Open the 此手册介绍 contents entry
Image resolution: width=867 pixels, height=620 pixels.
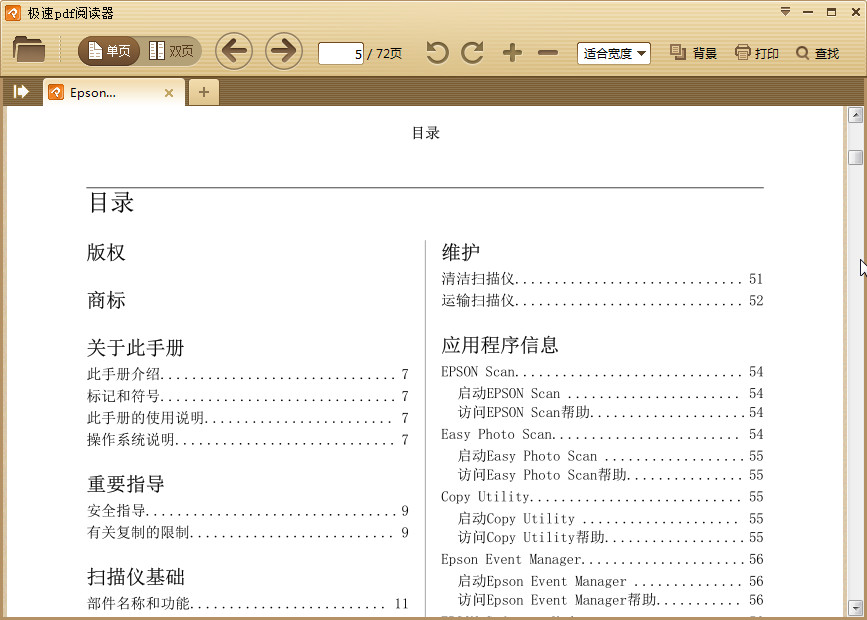pyautogui.click(x=248, y=374)
